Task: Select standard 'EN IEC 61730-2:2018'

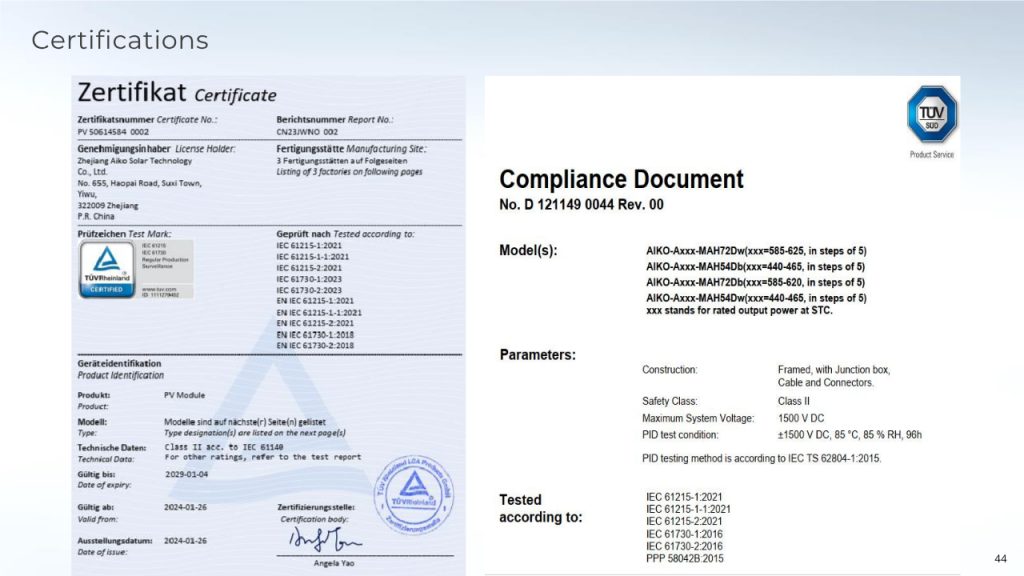Action: coord(315,346)
